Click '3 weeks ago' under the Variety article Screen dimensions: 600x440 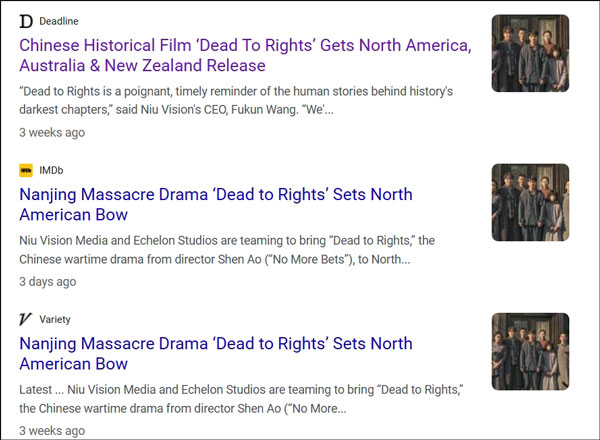(x=52, y=430)
